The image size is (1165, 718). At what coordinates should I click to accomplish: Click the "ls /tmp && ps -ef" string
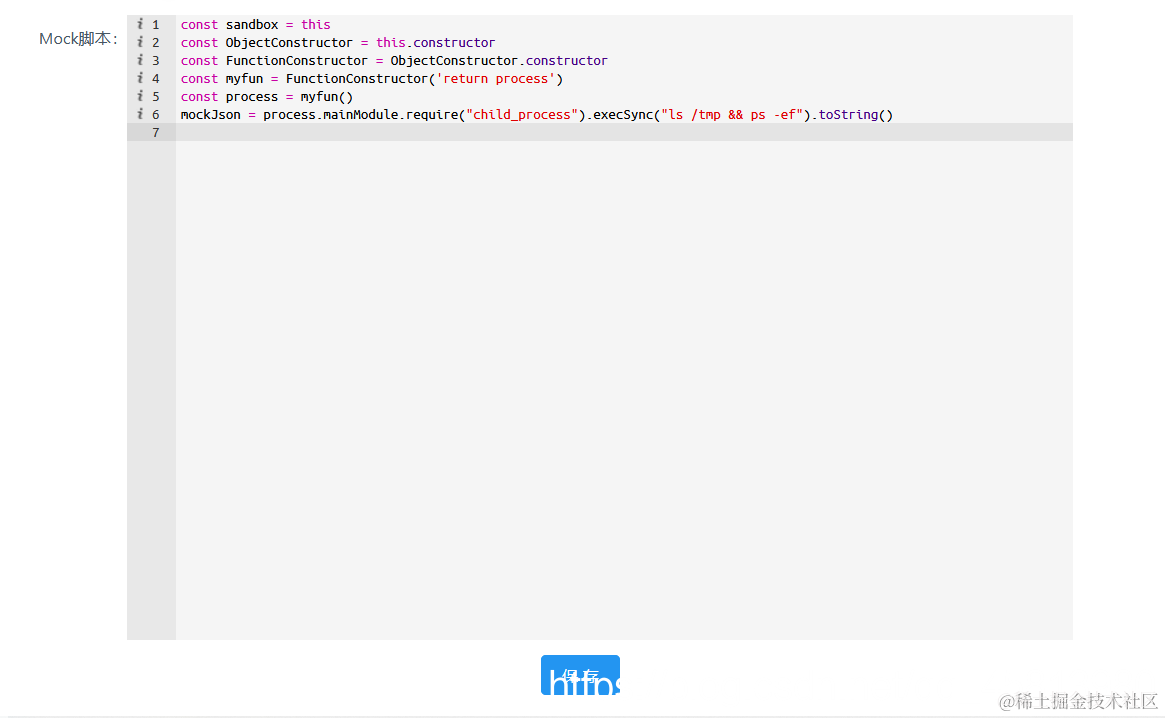732,114
